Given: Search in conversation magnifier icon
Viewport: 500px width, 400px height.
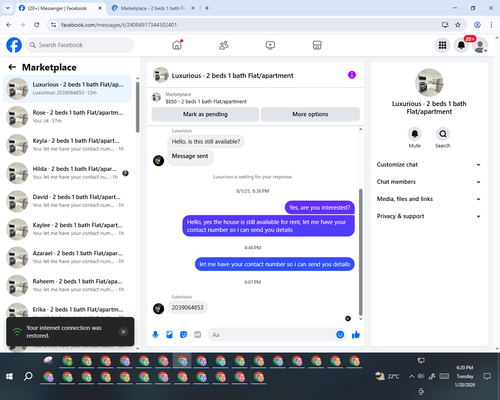Looking at the screenshot, I should click(x=443, y=134).
